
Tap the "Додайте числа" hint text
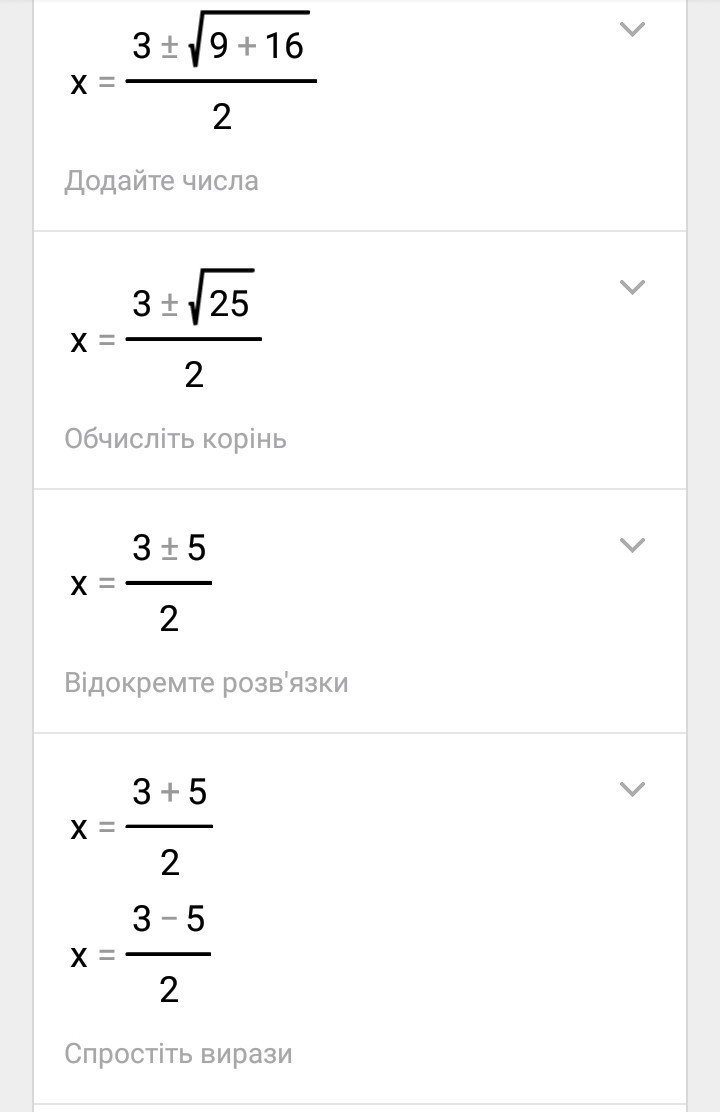162,181
